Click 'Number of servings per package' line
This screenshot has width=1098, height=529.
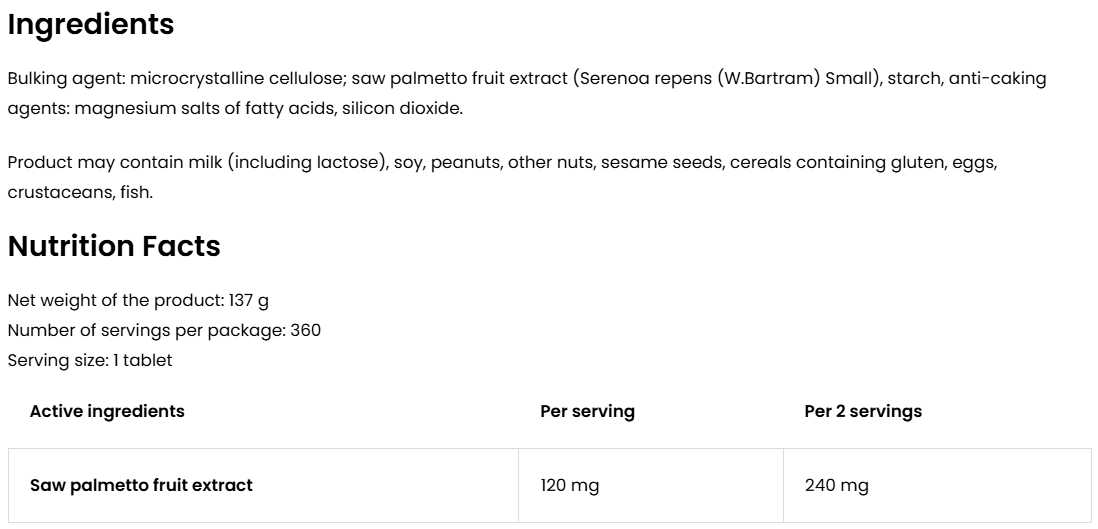point(164,330)
